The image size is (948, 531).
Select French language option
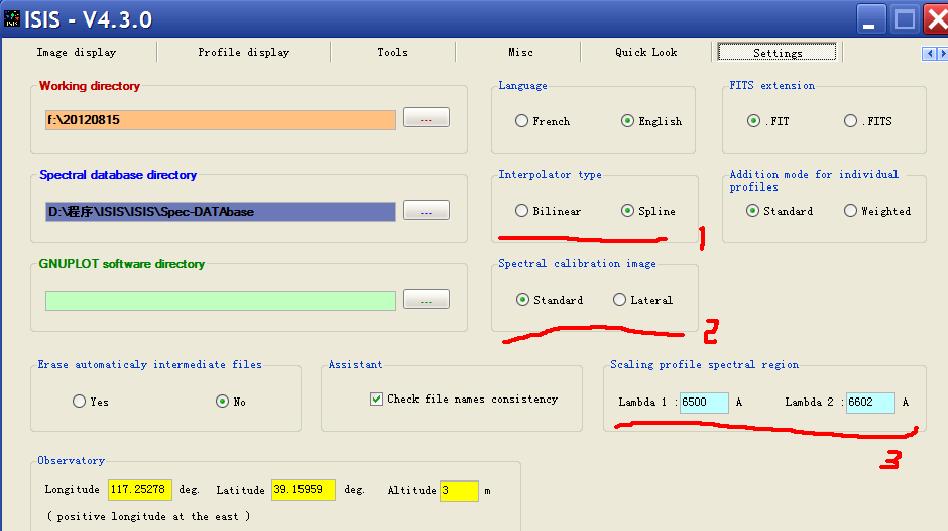521,120
